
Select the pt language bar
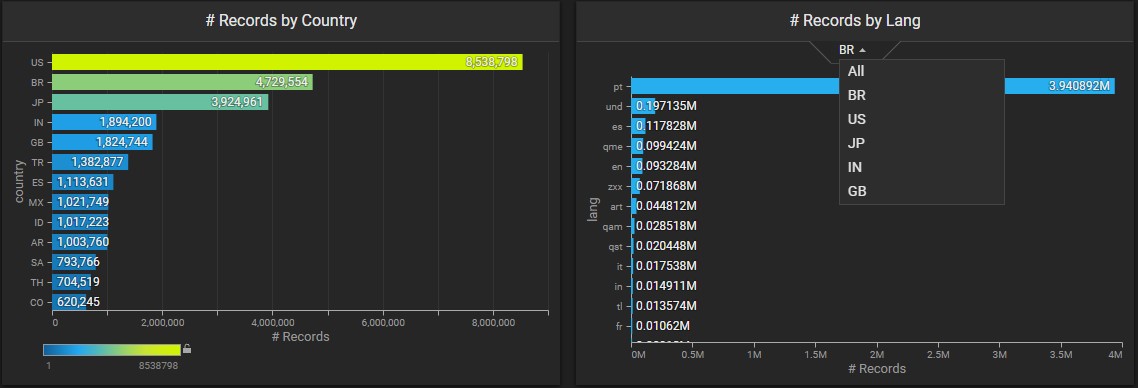click(873, 86)
